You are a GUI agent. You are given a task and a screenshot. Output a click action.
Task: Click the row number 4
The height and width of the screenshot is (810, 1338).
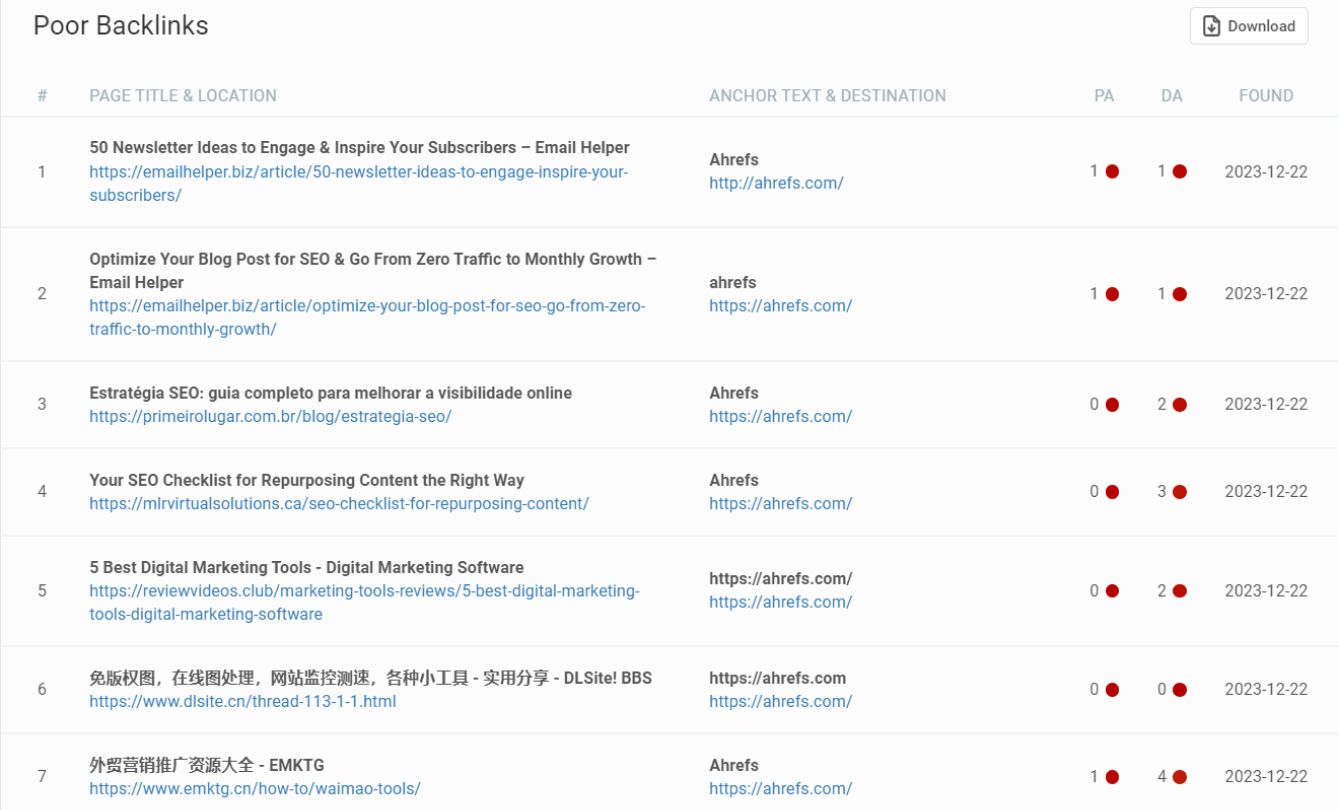click(42, 492)
